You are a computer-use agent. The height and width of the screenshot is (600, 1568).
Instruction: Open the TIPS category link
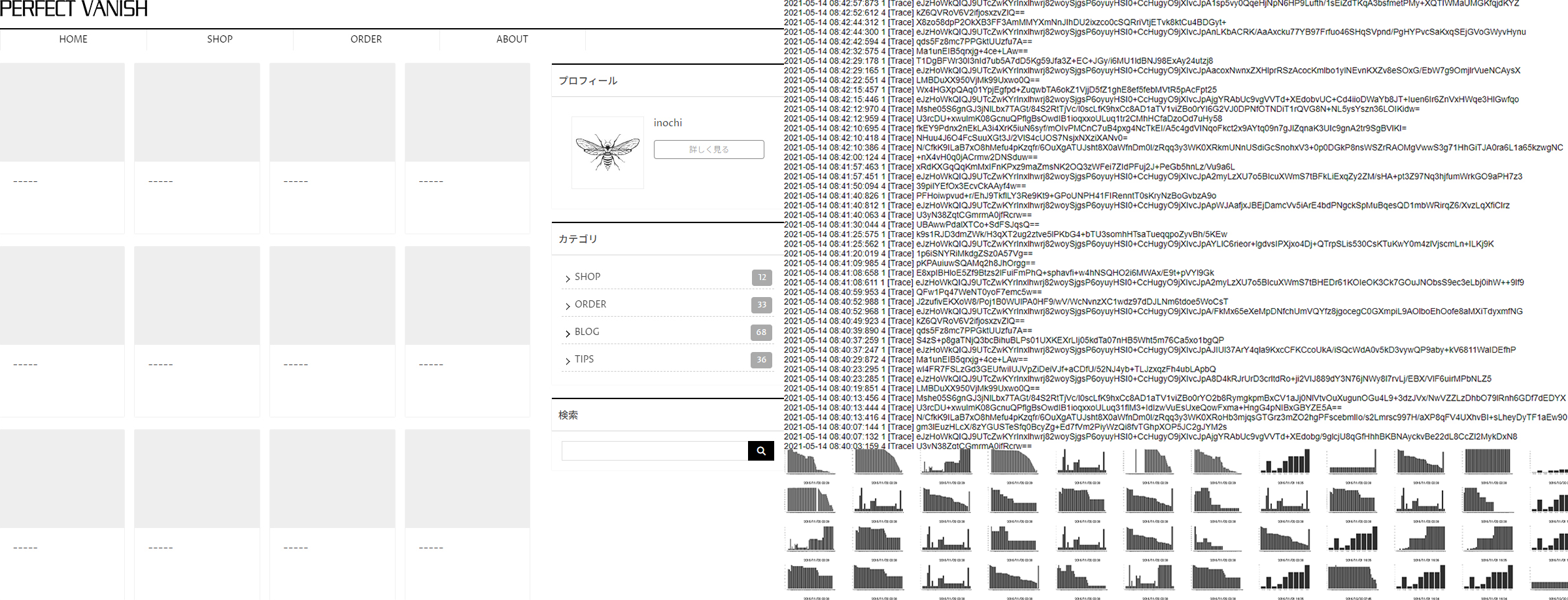[584, 359]
